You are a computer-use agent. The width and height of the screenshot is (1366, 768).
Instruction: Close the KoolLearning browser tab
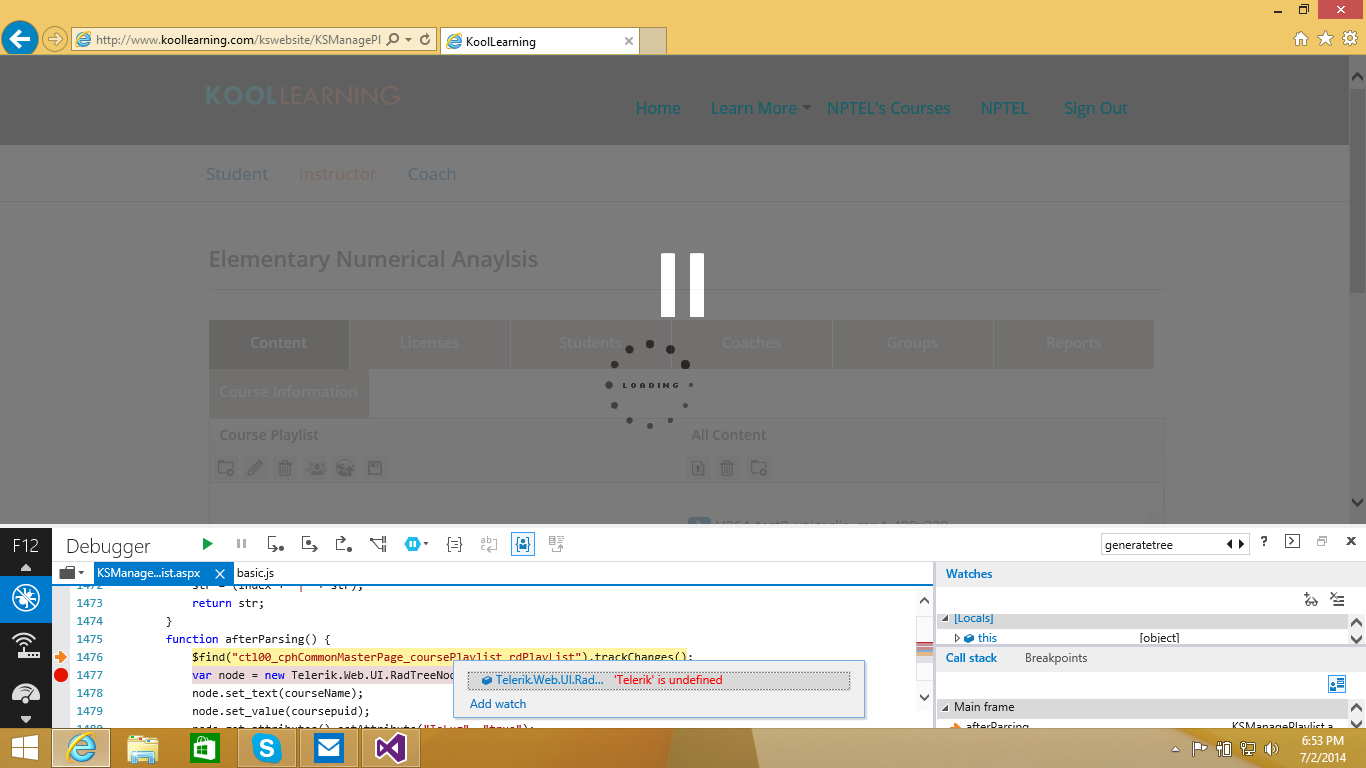[x=628, y=41]
